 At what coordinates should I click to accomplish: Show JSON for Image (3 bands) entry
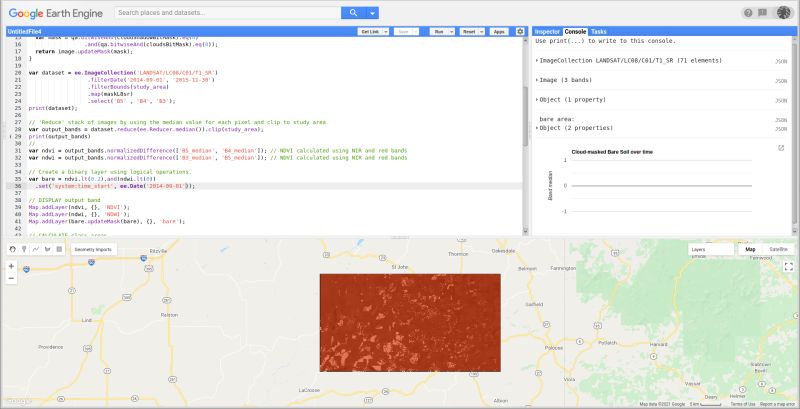coord(781,81)
